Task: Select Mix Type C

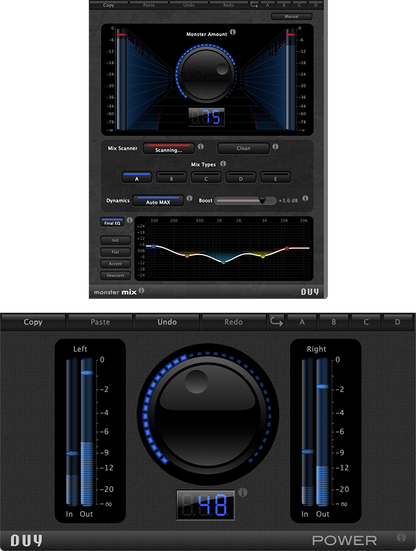Action: pos(206,177)
